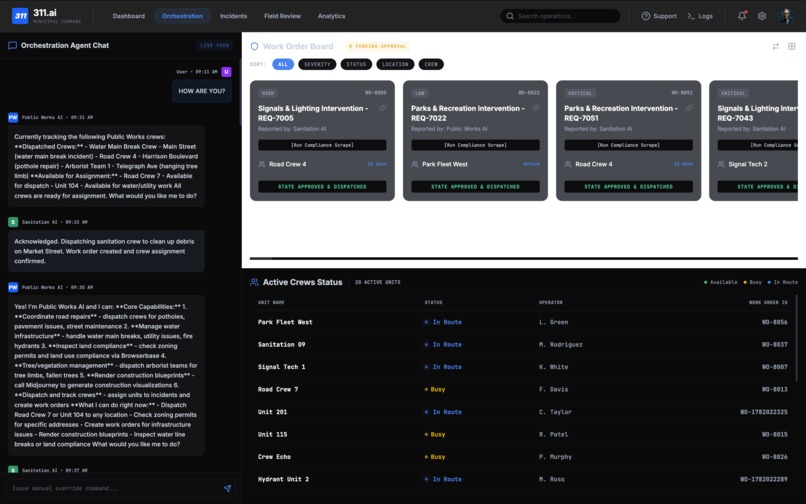Click the crew icon on the REQ-7051 card
The image size is (806, 504).
(x=568, y=164)
